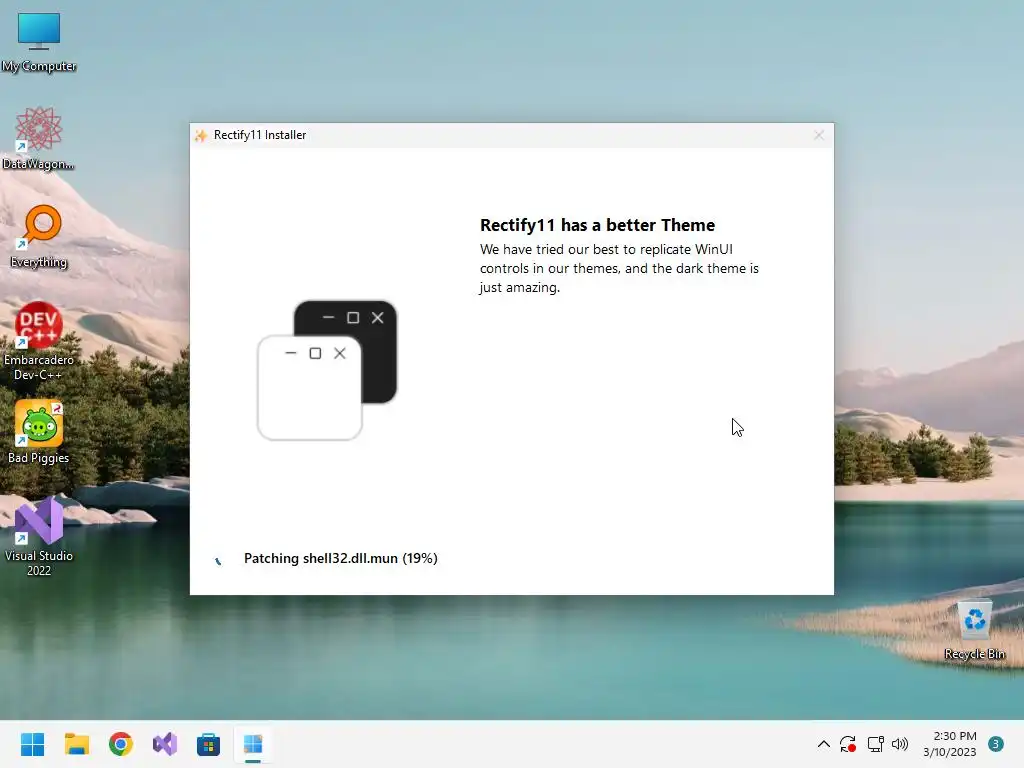The width and height of the screenshot is (1024, 768).
Task: Open File Explorer from the taskbar
Action: pyautogui.click(x=76, y=744)
